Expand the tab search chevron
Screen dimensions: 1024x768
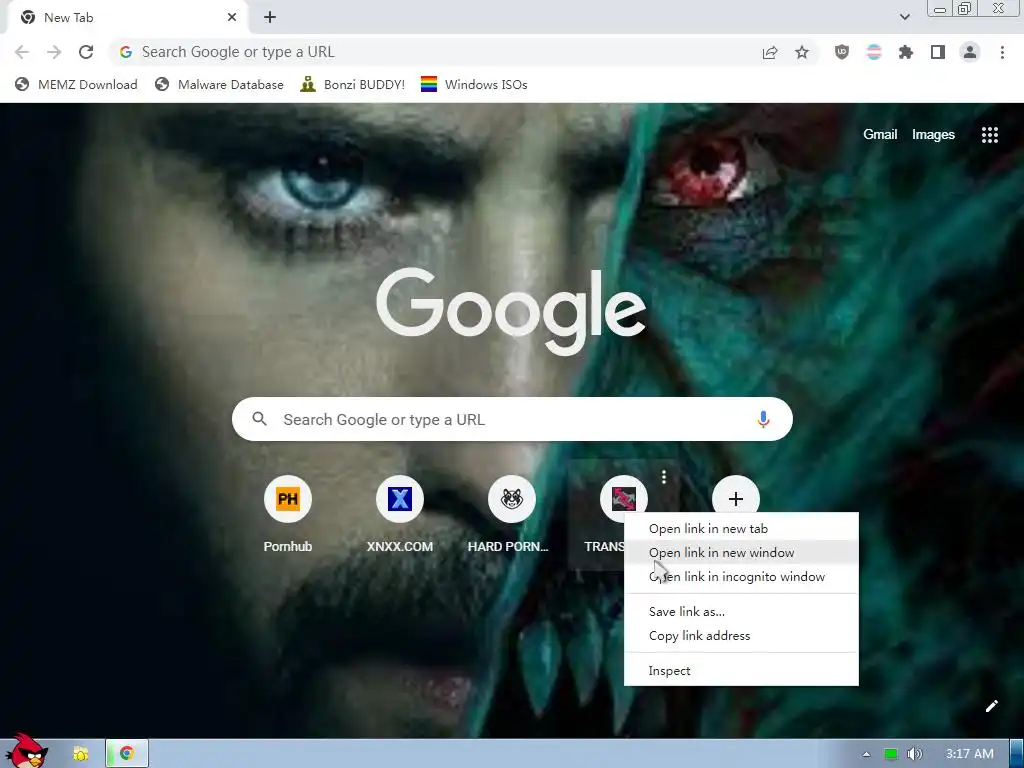click(904, 17)
